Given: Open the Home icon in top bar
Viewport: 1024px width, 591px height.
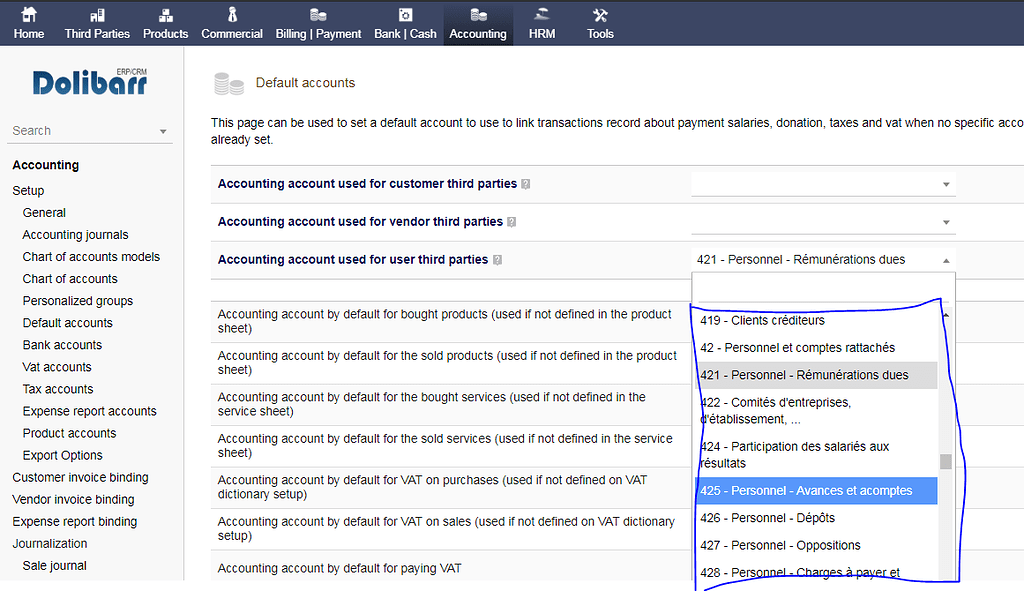Looking at the screenshot, I should [x=28, y=16].
